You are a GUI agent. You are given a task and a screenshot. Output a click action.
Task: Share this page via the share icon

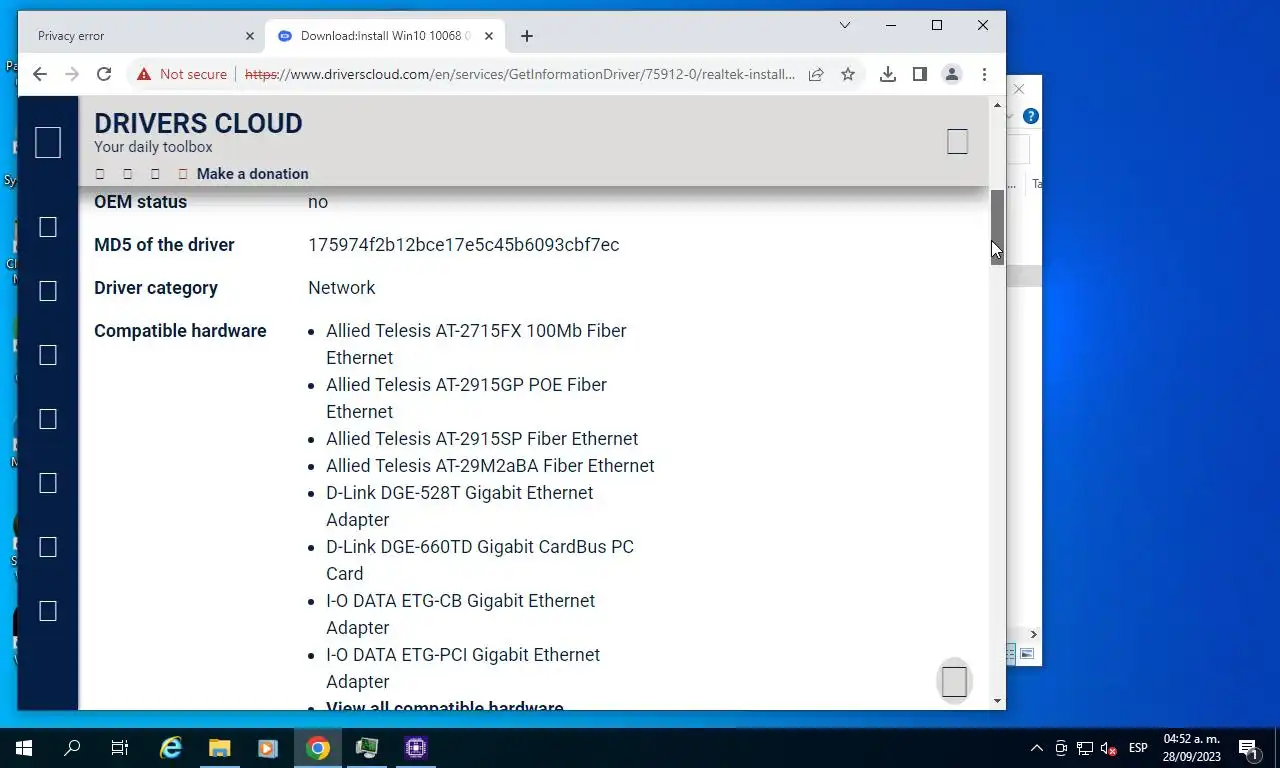(x=816, y=74)
